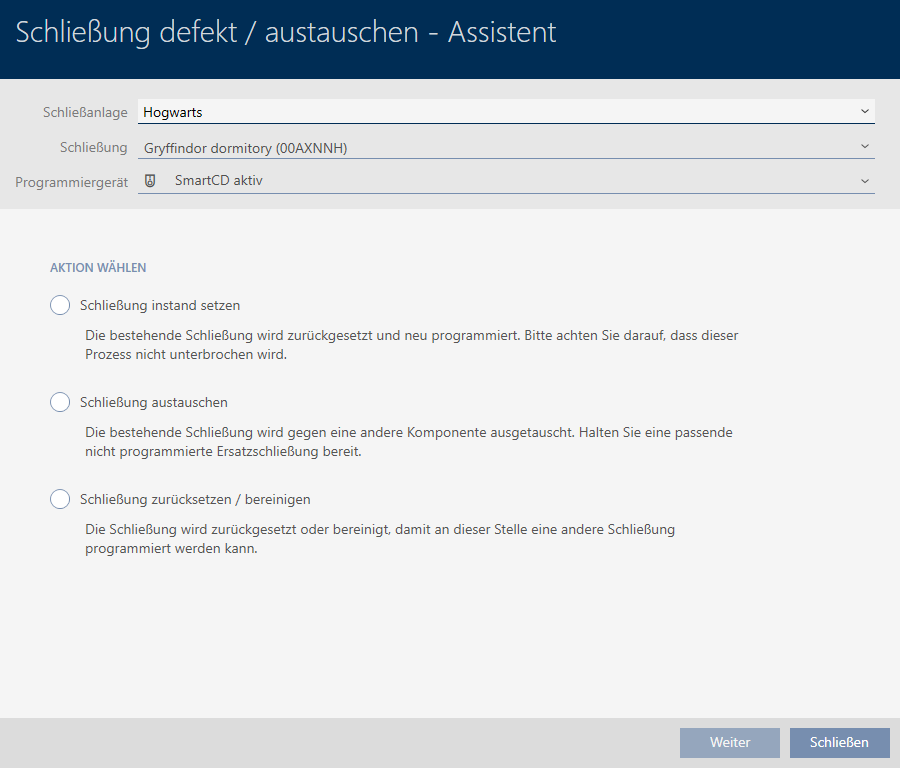Click the 'Schließanlage' field label
Viewport: 900px width, 768px height.
(x=85, y=113)
